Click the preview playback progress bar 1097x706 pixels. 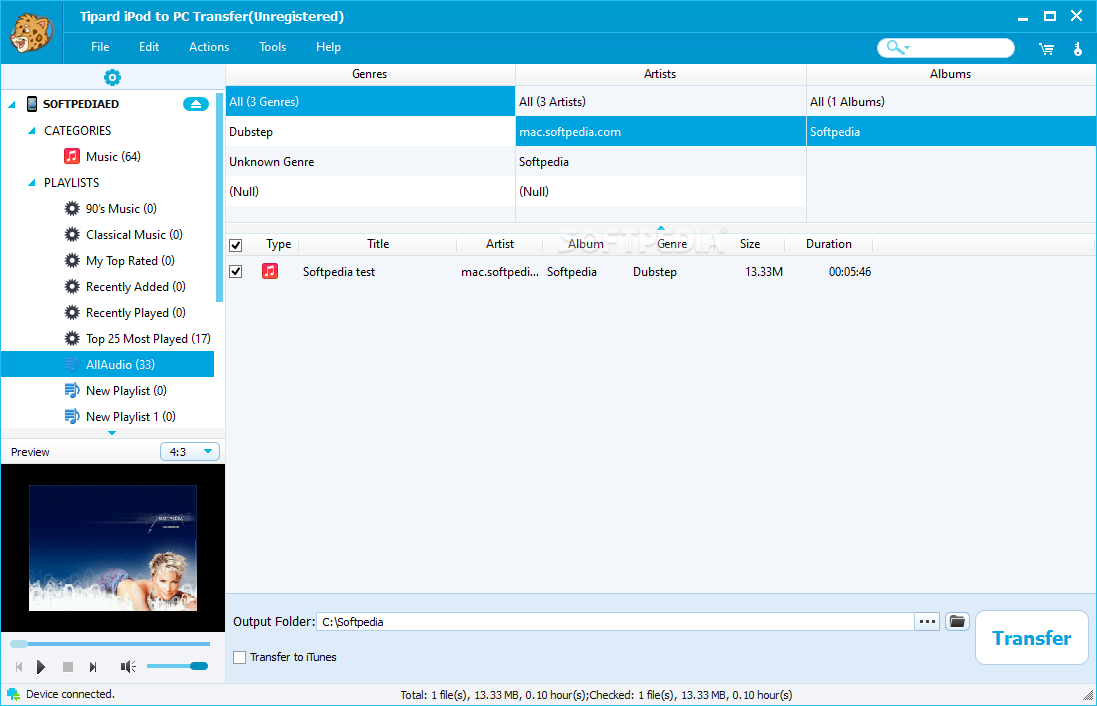pos(110,644)
